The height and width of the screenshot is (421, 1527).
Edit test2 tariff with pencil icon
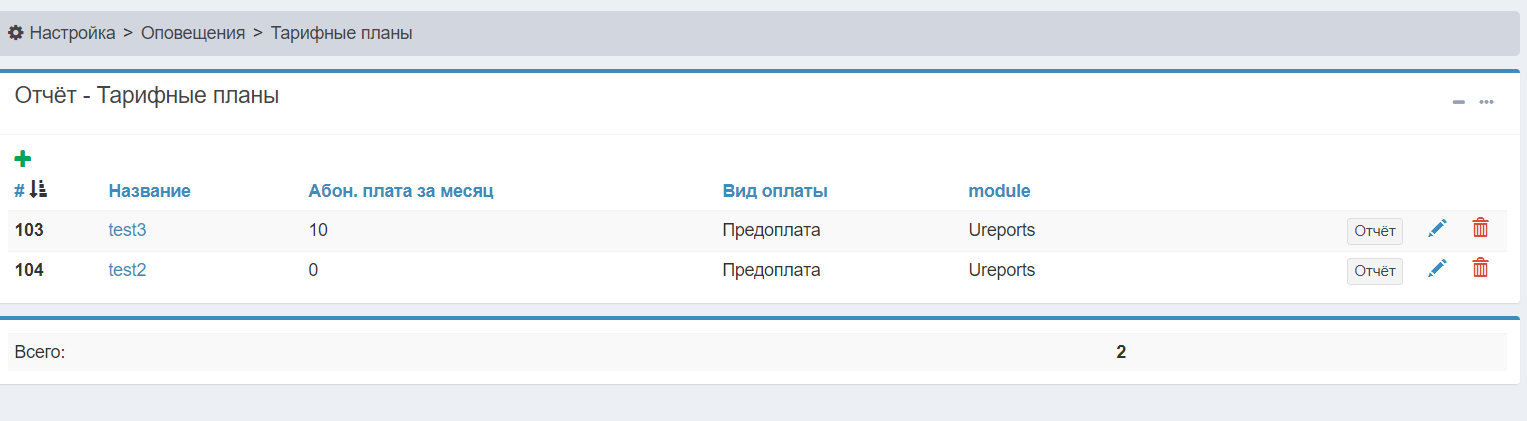[1437, 269]
